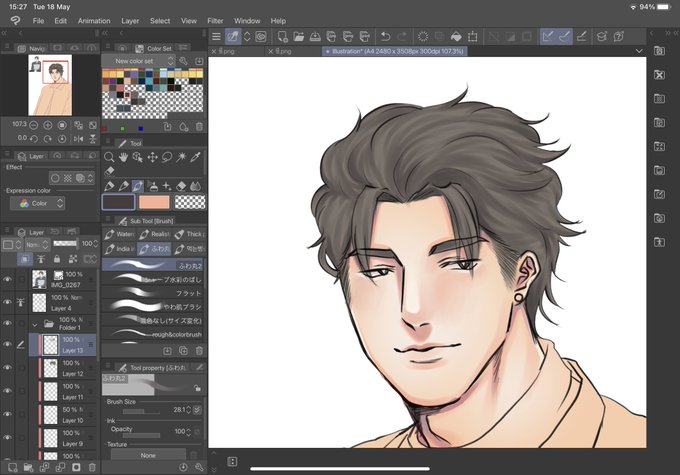Select the Fill bucket tool in toolbar
The height and width of the screenshot is (475, 680).
tap(456, 37)
